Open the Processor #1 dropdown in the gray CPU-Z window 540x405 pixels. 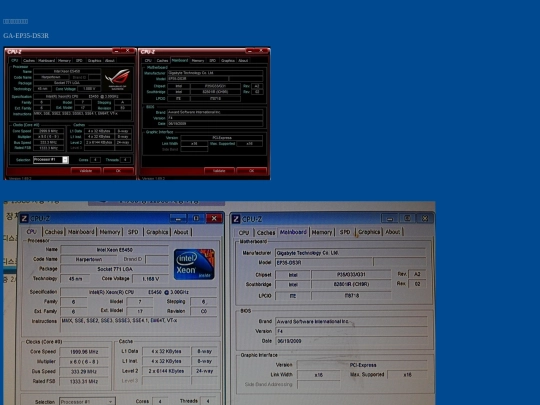click(87, 402)
